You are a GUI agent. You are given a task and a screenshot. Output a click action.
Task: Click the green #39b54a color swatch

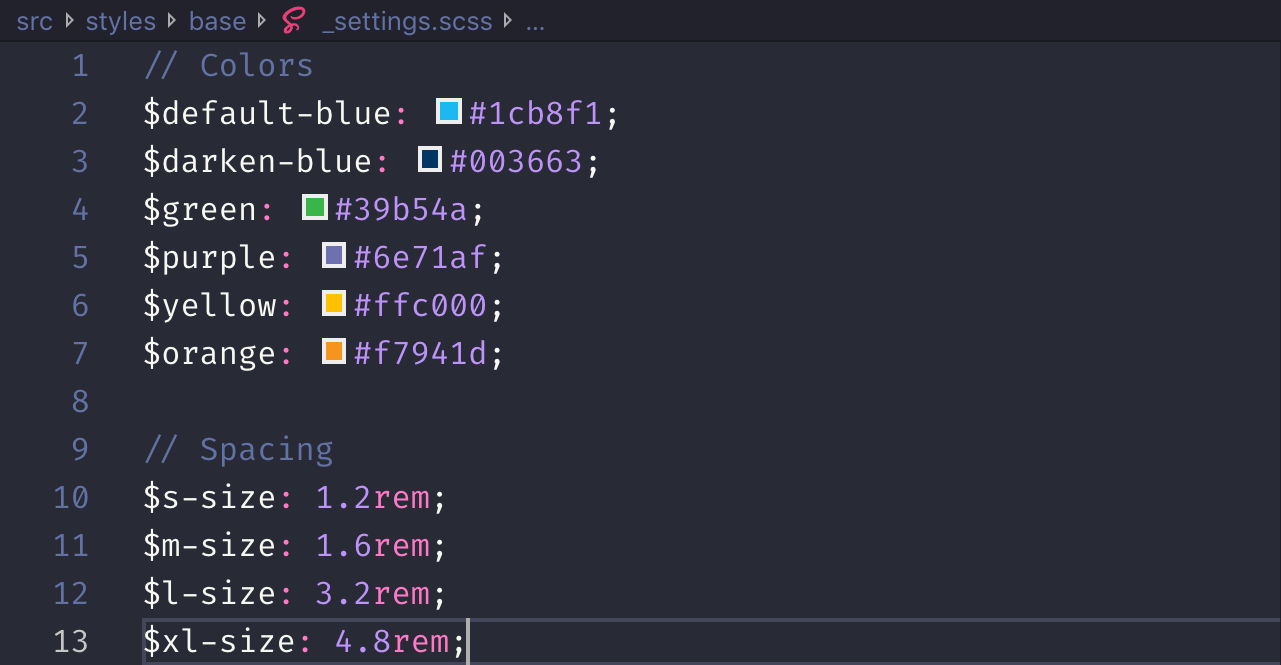pos(315,207)
